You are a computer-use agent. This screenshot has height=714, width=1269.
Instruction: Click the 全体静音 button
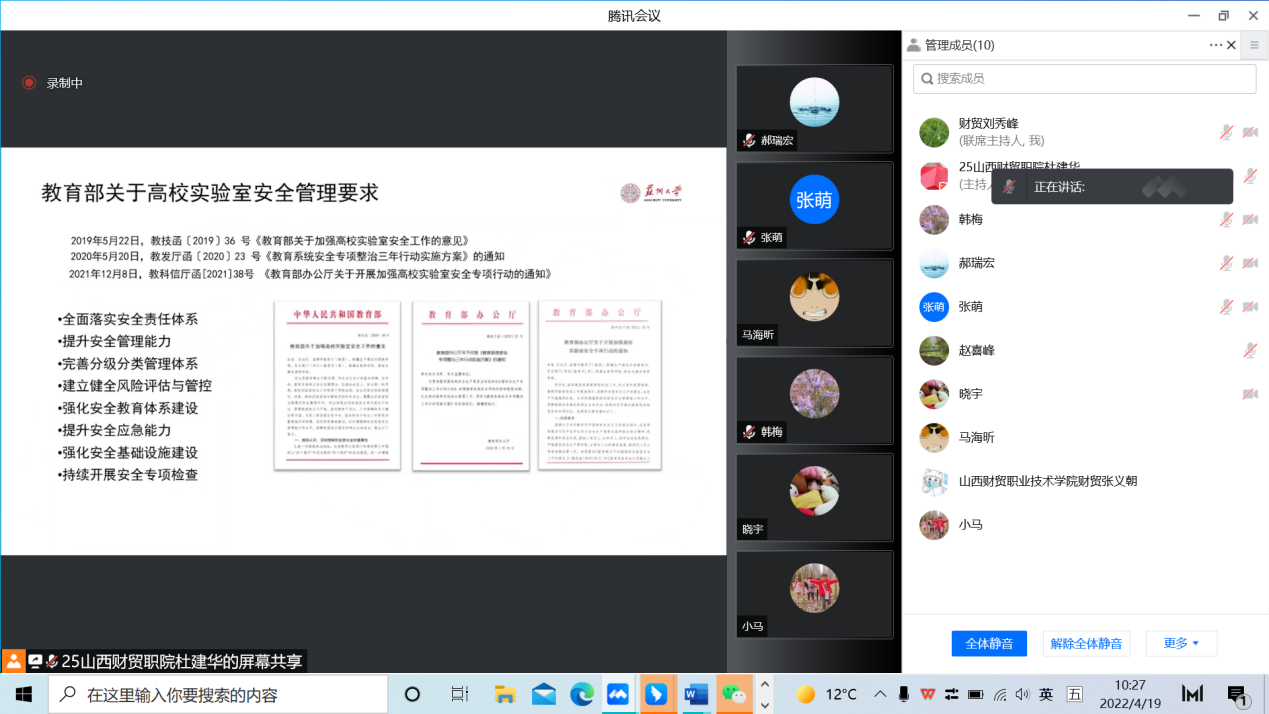click(x=988, y=644)
